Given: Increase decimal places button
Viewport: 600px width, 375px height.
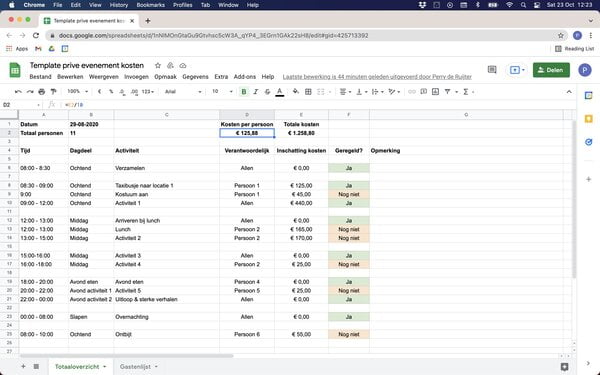Looking at the screenshot, I should (x=134, y=92).
